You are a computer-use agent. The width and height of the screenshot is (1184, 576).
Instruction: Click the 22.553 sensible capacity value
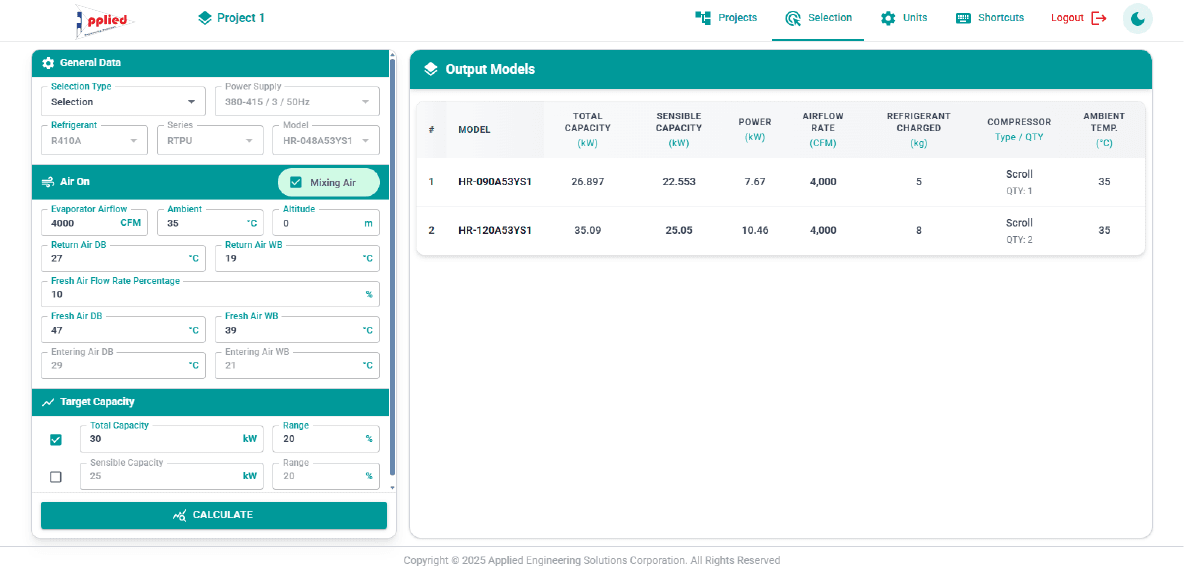point(679,182)
